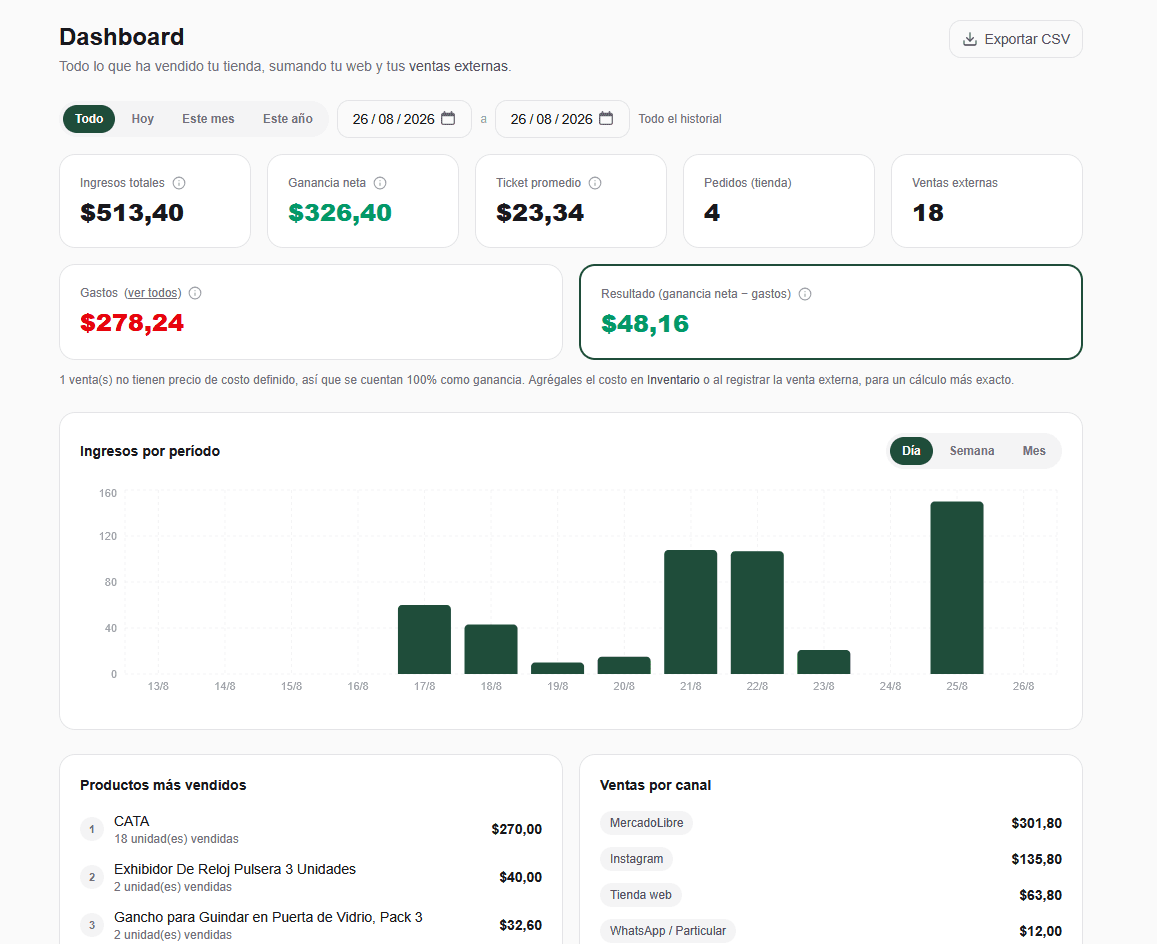Click the $48,16 result amount
The image size is (1157, 944).
(x=645, y=323)
